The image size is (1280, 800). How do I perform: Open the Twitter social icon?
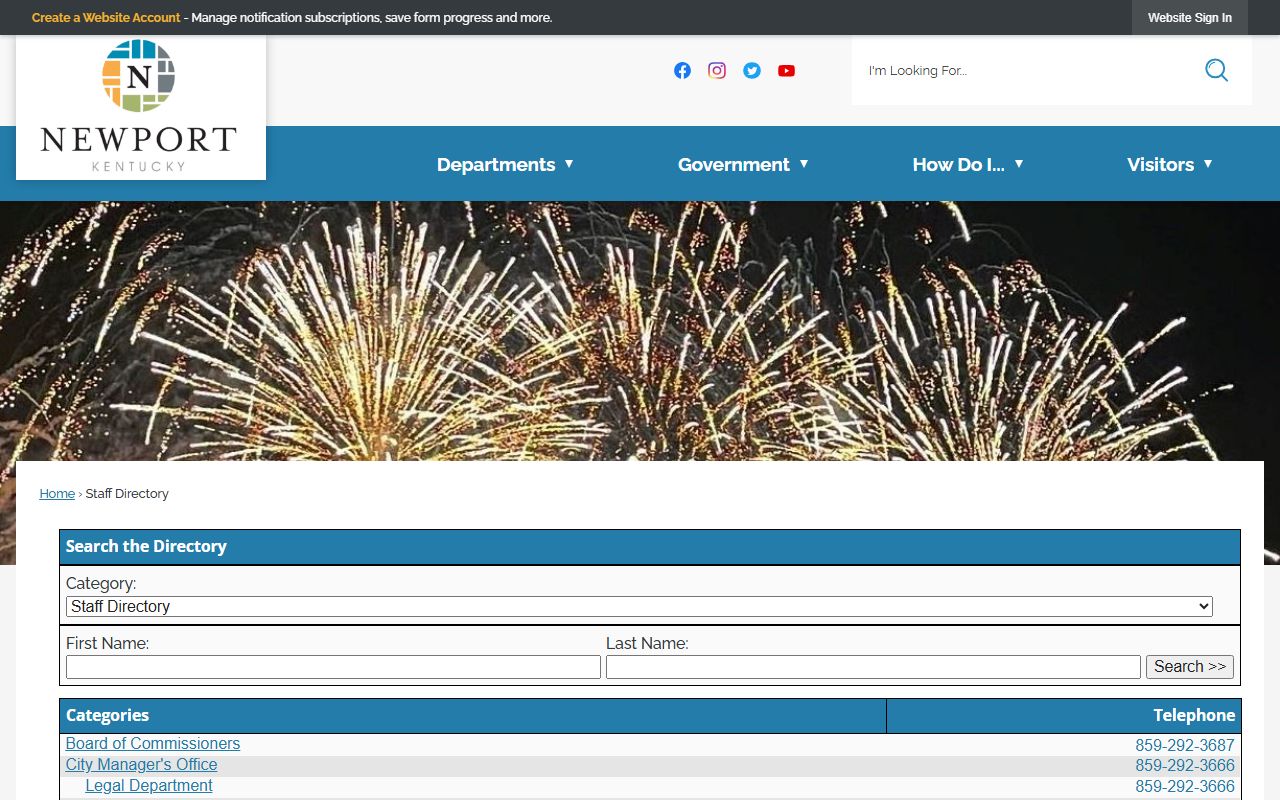coord(752,70)
